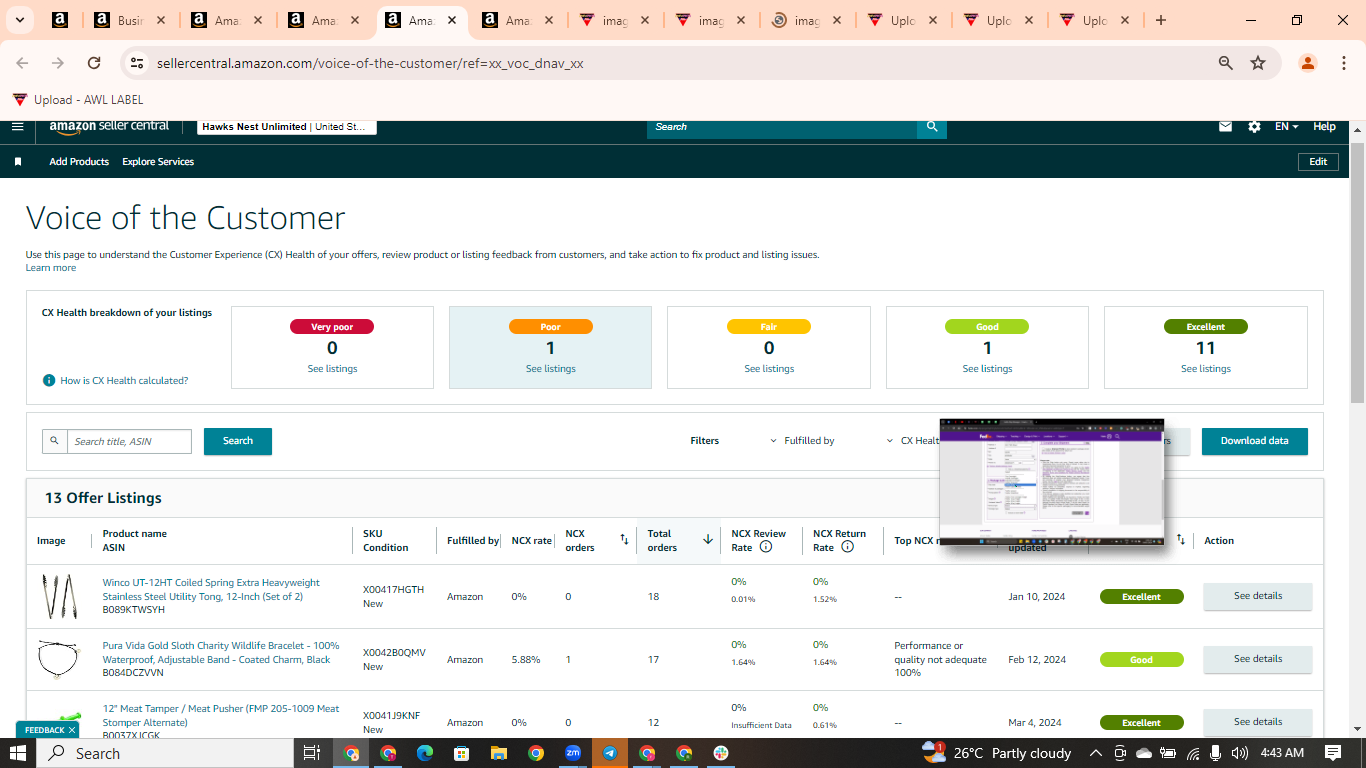
Task: Open the Seller Central settings gear
Action: click(x=1254, y=127)
